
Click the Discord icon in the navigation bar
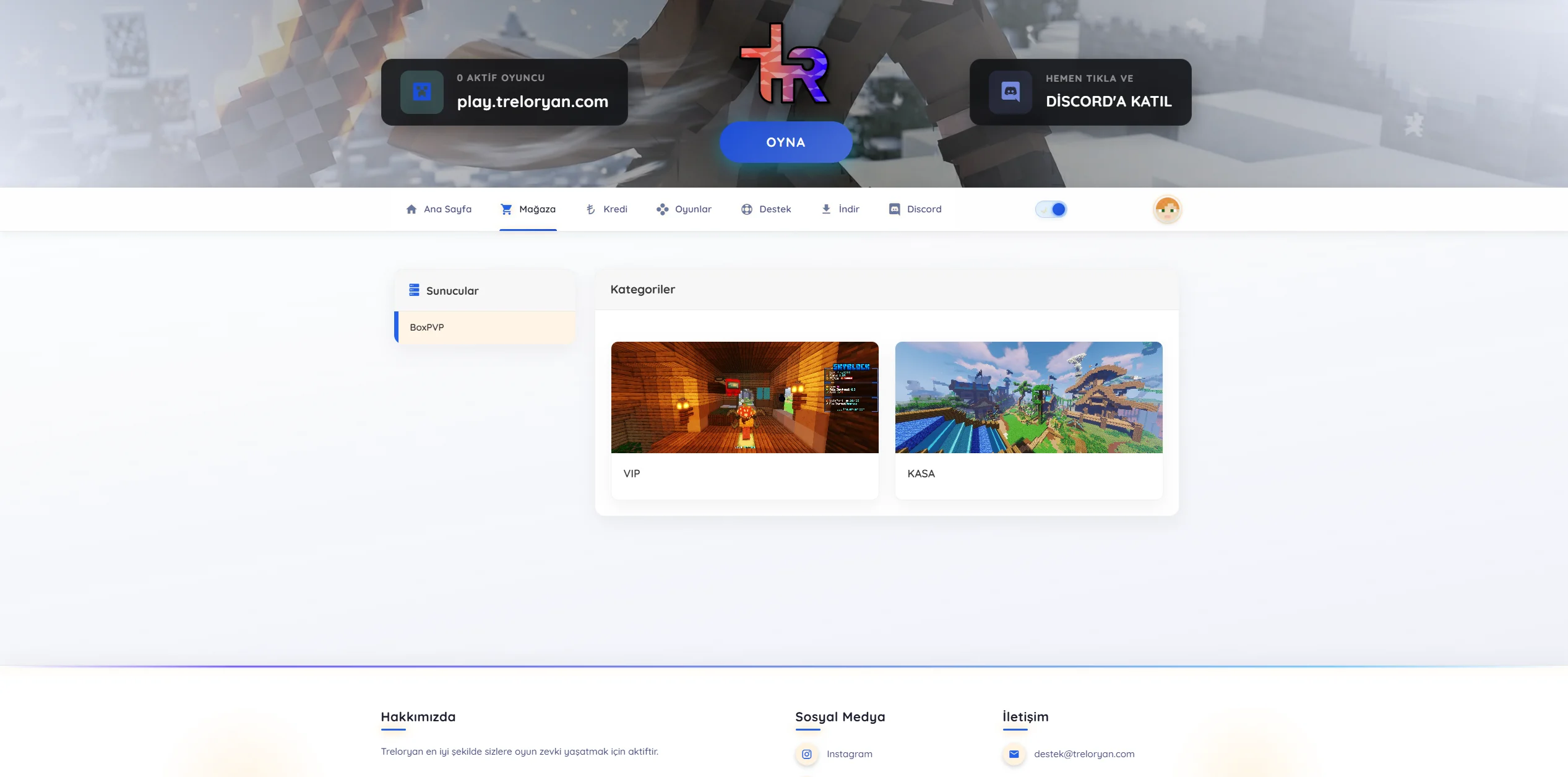[x=895, y=209]
